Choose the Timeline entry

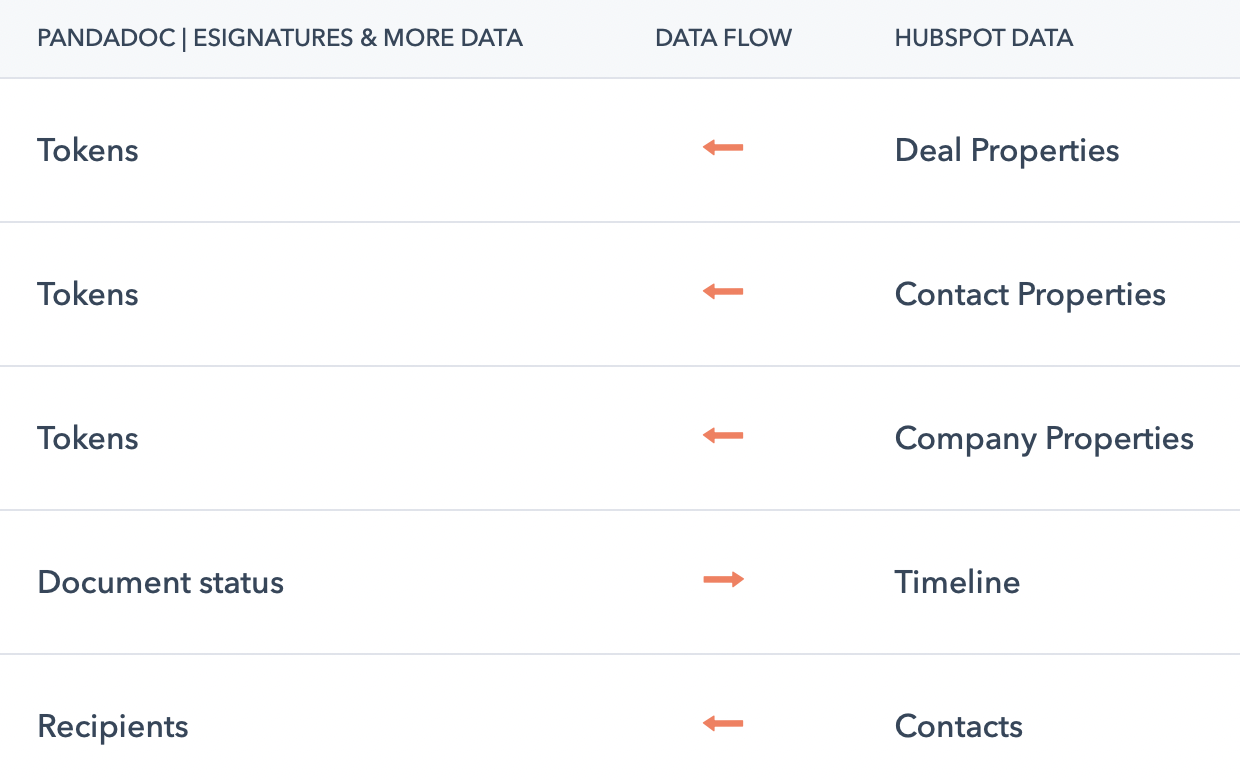[x=957, y=583]
